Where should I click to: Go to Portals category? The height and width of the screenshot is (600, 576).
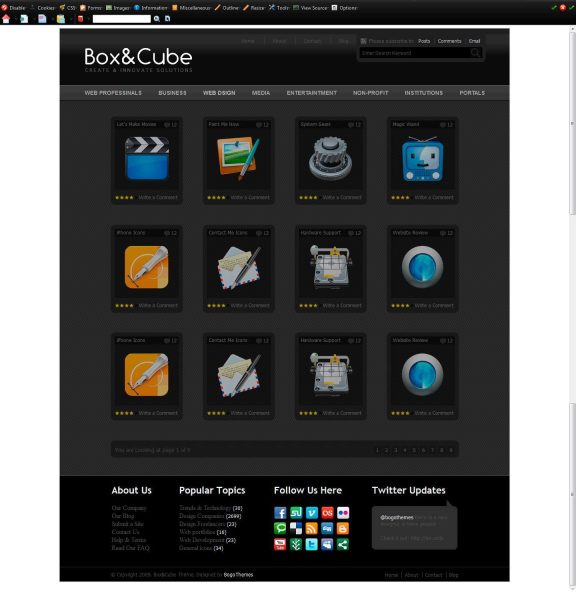[472, 93]
